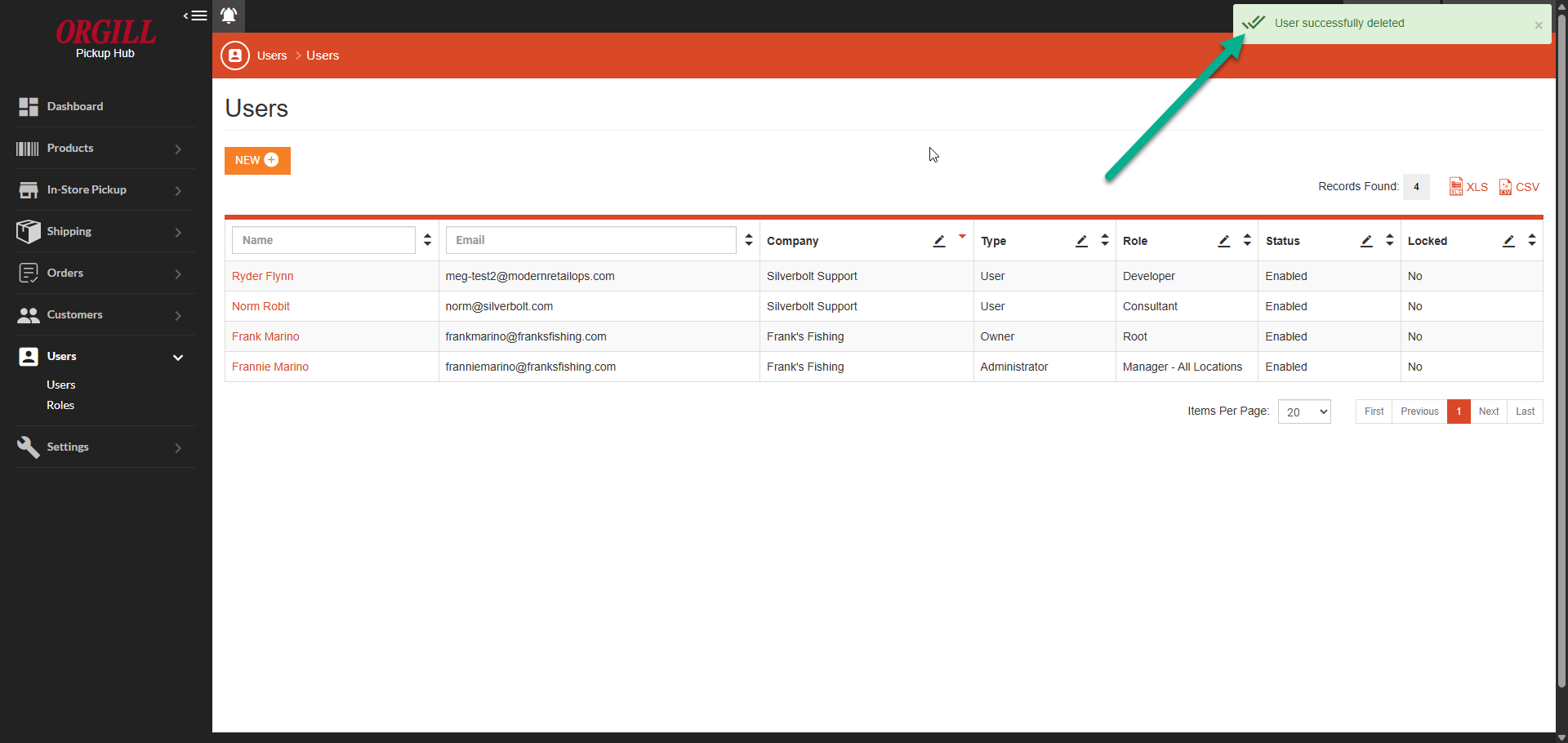Screen dimensions: 1568x743
Task: Go to the Previous page
Action: [x=1419, y=412]
